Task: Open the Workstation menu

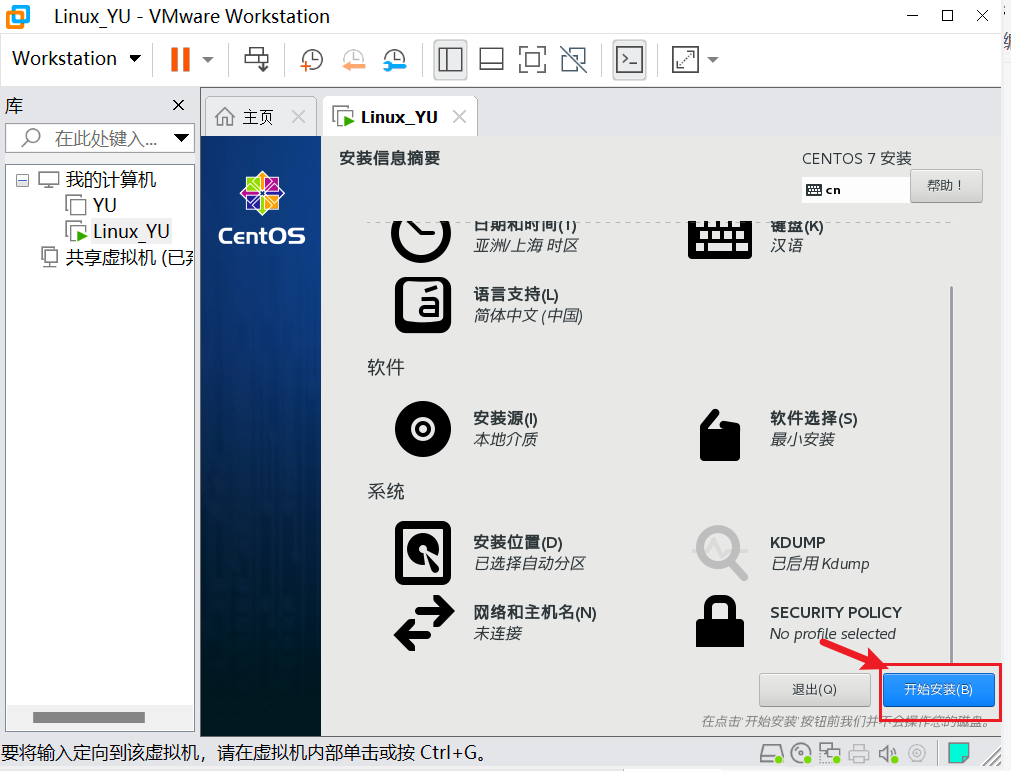Action: [76, 59]
